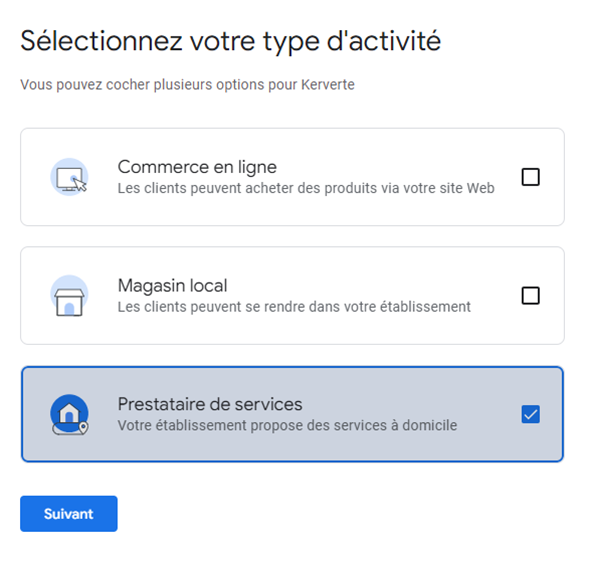591x561 pixels.
Task: Uncheck the Prestataire de services checkbox
Action: tap(530, 414)
